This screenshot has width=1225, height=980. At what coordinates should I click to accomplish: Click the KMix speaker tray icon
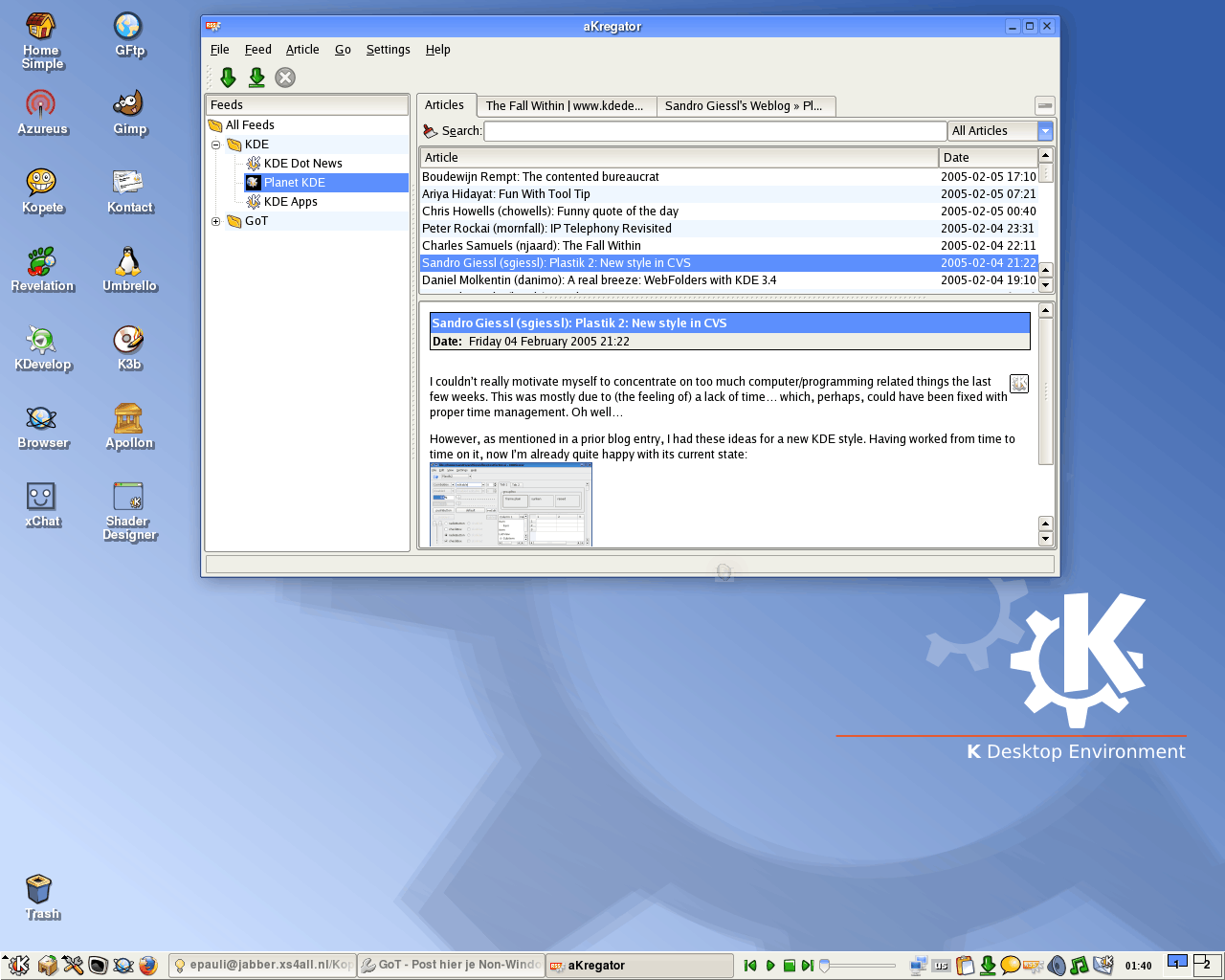pos(1057,966)
